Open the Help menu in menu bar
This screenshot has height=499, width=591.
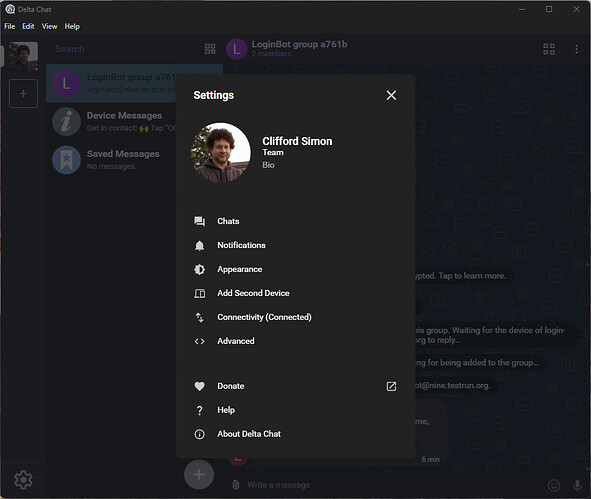tap(72, 26)
